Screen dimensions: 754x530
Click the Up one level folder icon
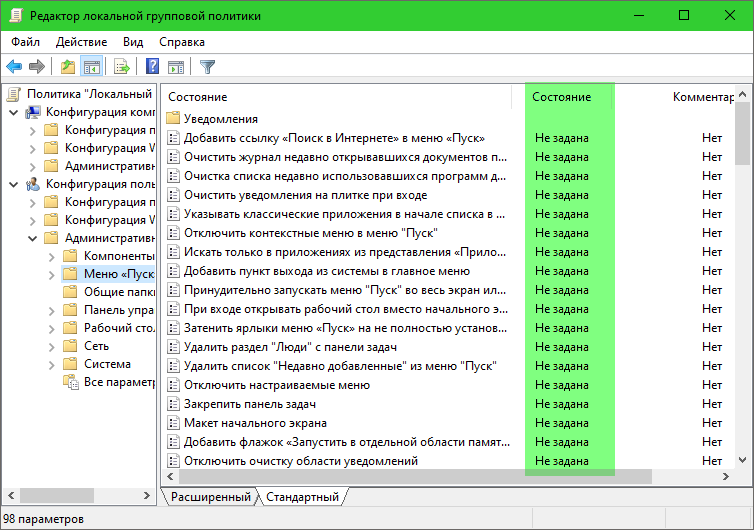coord(68,67)
